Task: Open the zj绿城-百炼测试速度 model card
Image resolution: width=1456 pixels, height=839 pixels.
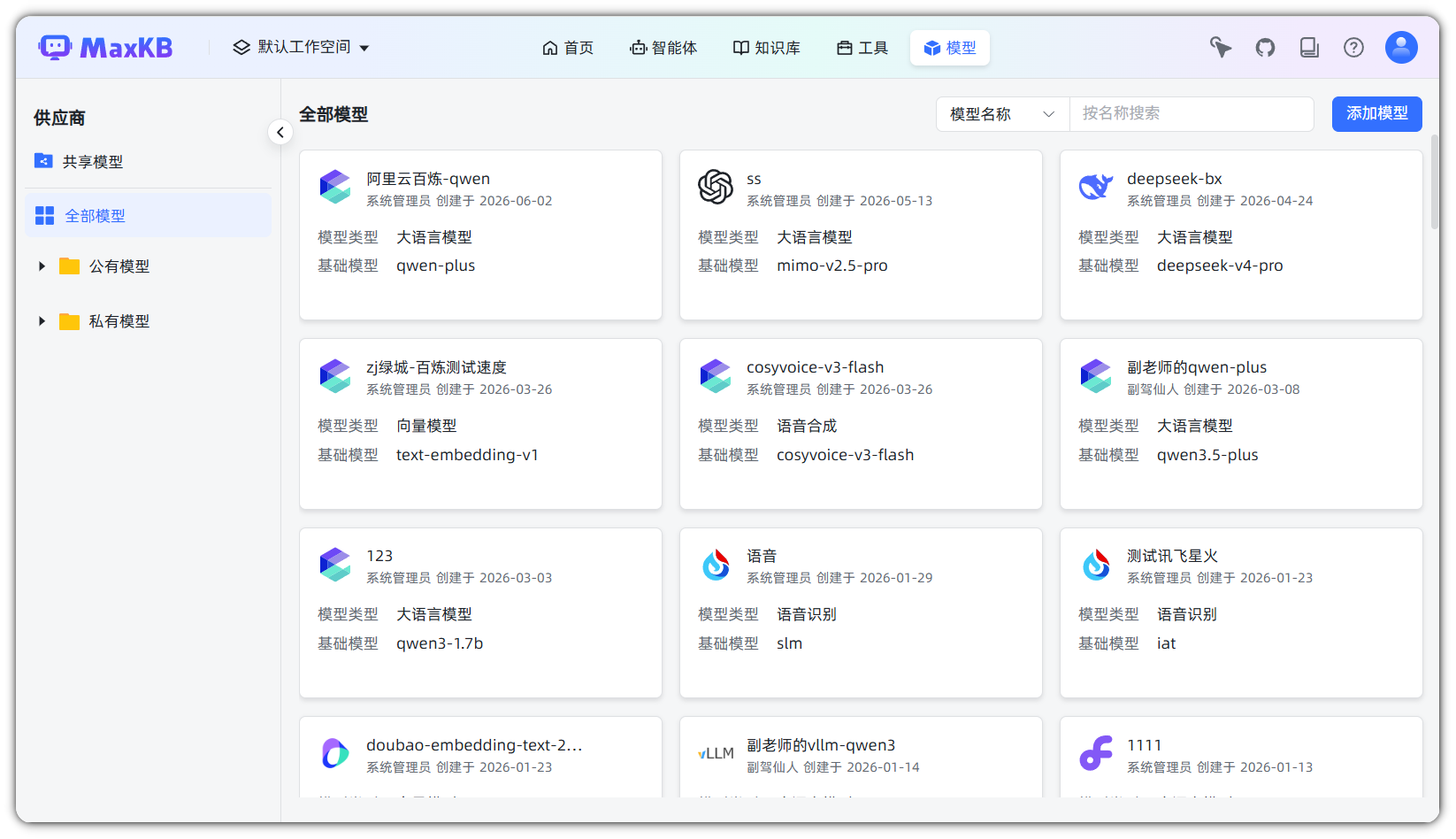Action: click(480, 424)
